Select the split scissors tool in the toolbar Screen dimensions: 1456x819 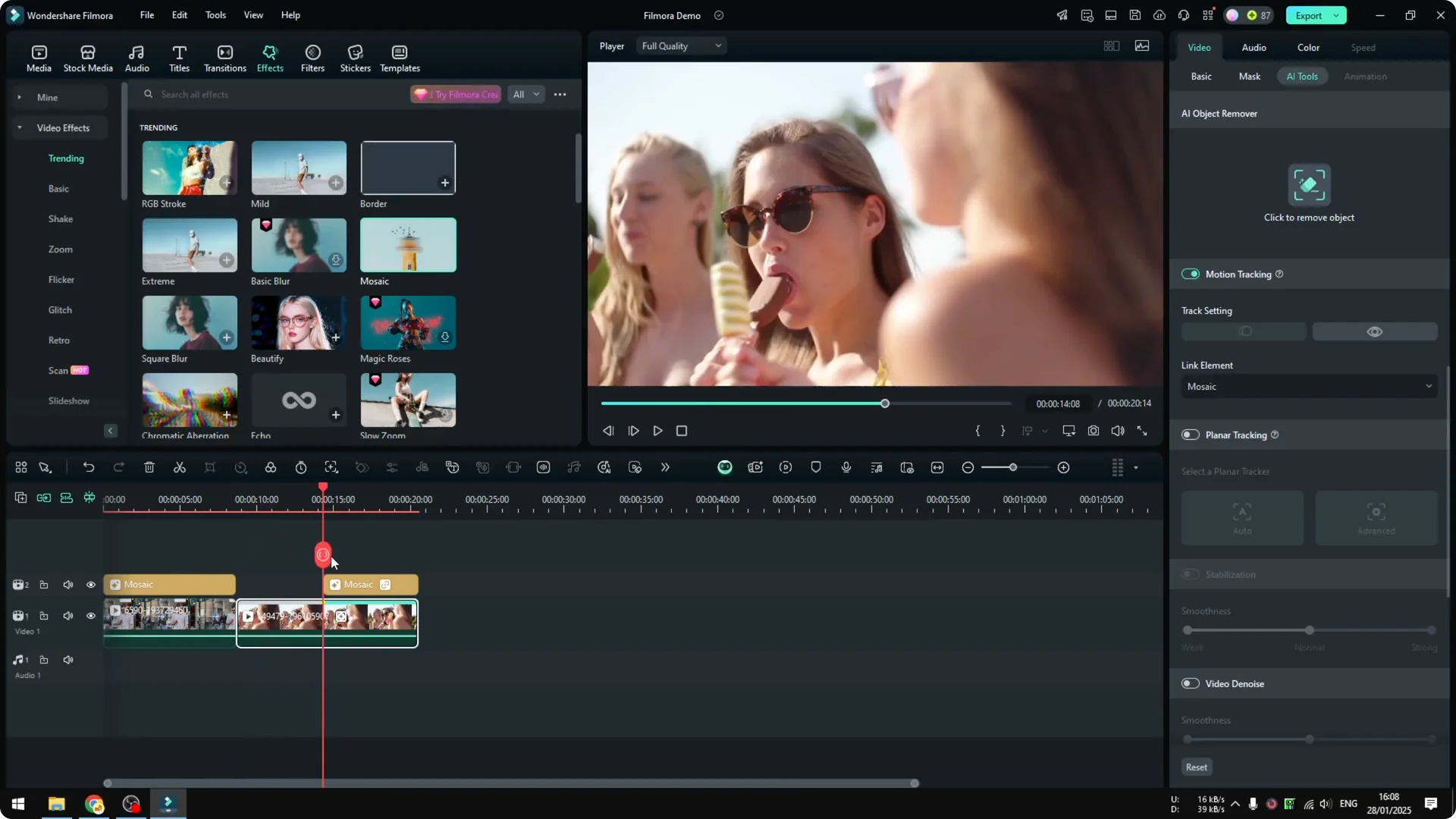[x=180, y=467]
